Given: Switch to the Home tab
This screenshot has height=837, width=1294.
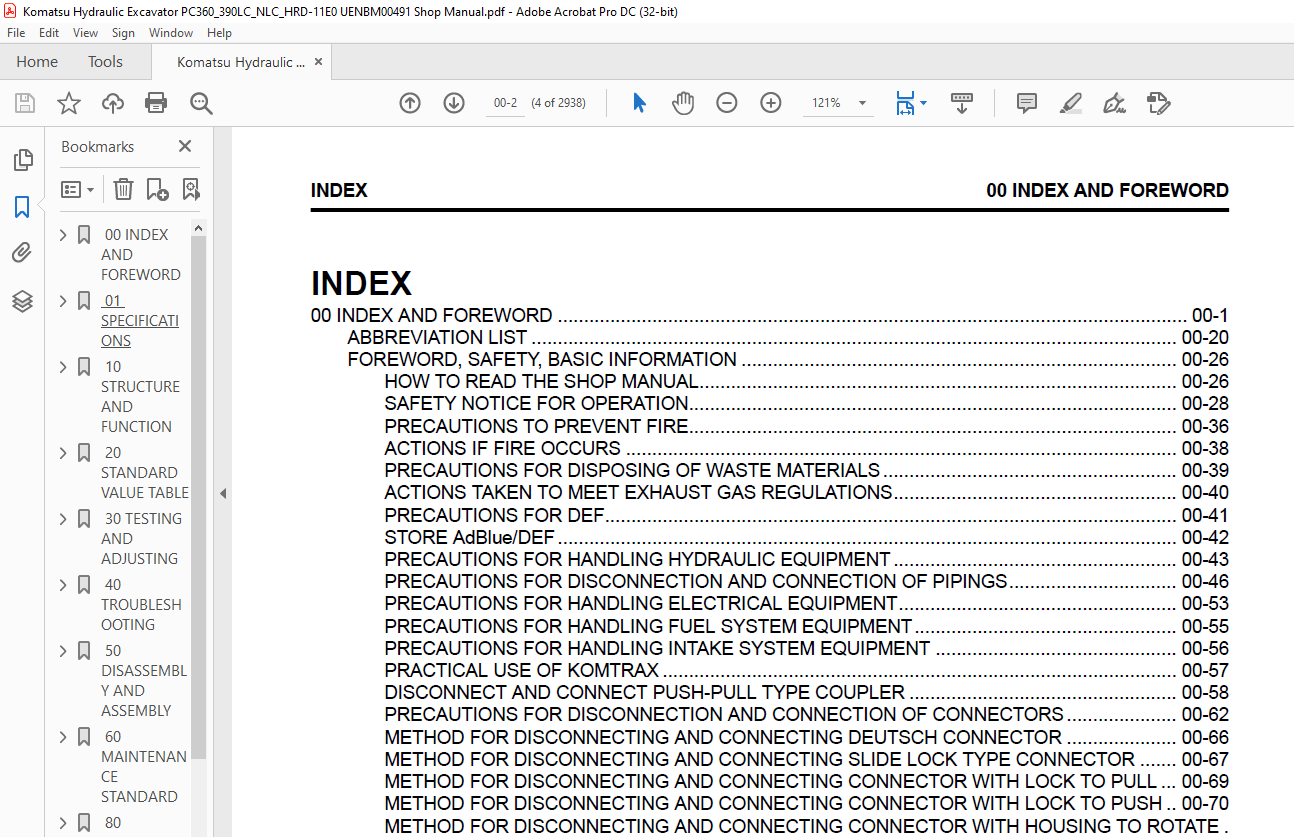Looking at the screenshot, I should 37,62.
